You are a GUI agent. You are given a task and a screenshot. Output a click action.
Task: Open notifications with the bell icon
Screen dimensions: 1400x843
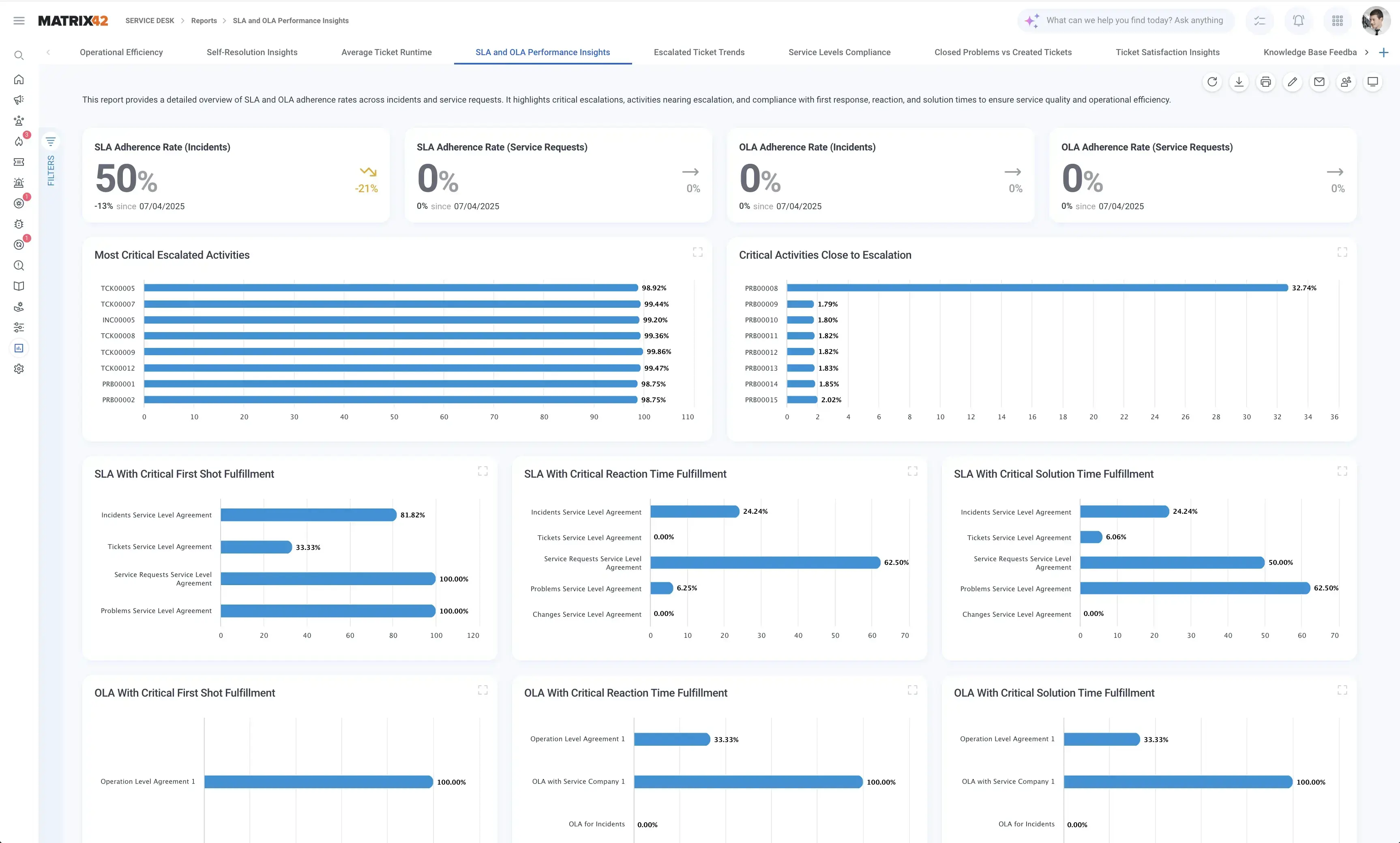1298,20
